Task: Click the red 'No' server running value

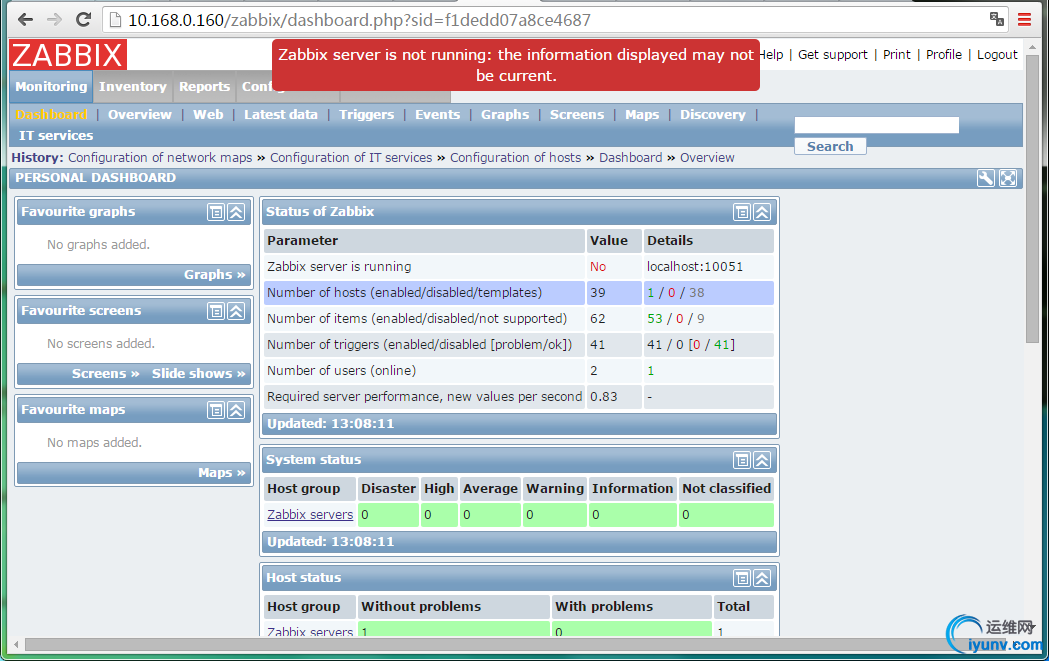Action: click(x=597, y=267)
